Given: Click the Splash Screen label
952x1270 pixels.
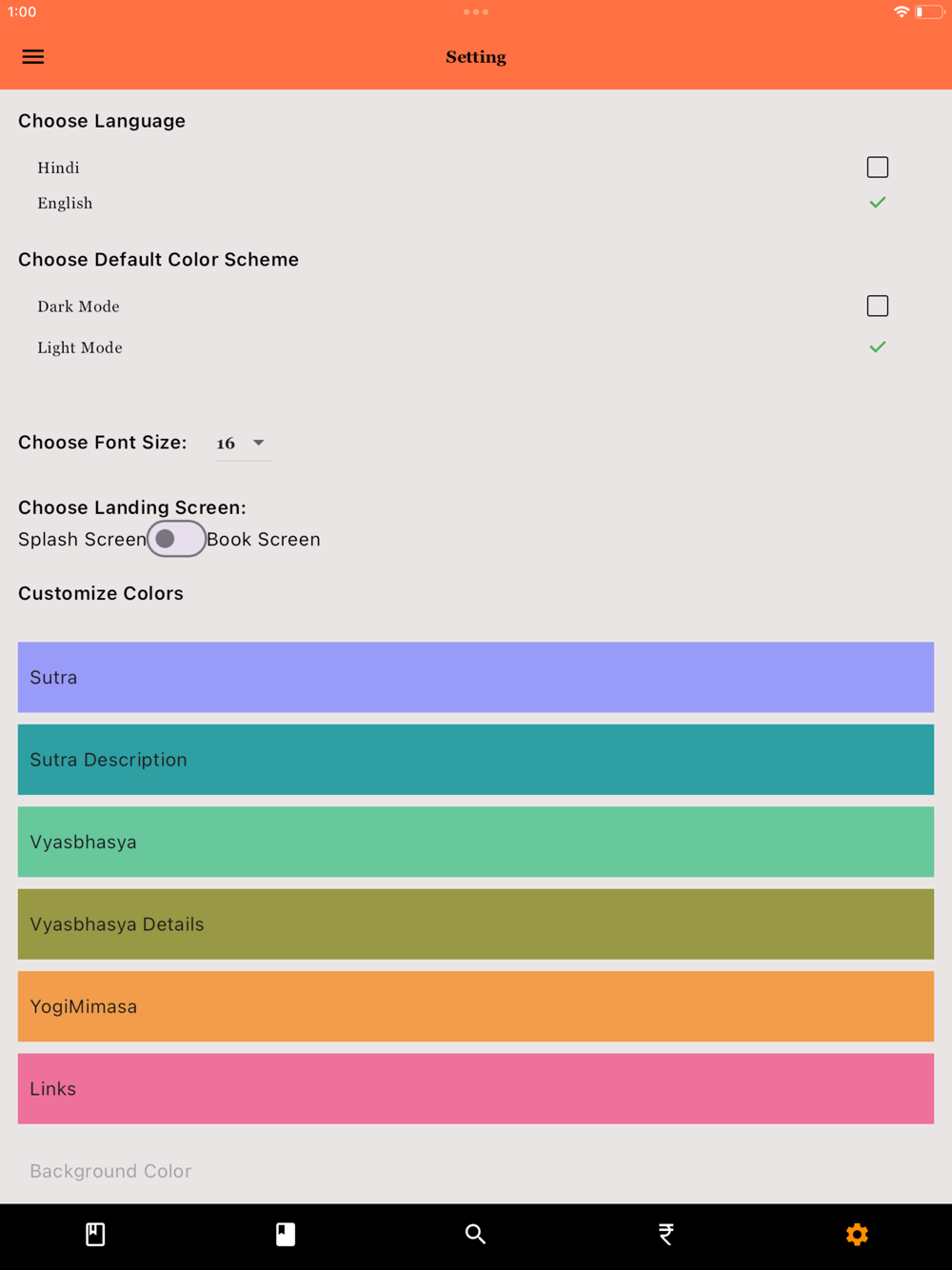Looking at the screenshot, I should point(82,539).
